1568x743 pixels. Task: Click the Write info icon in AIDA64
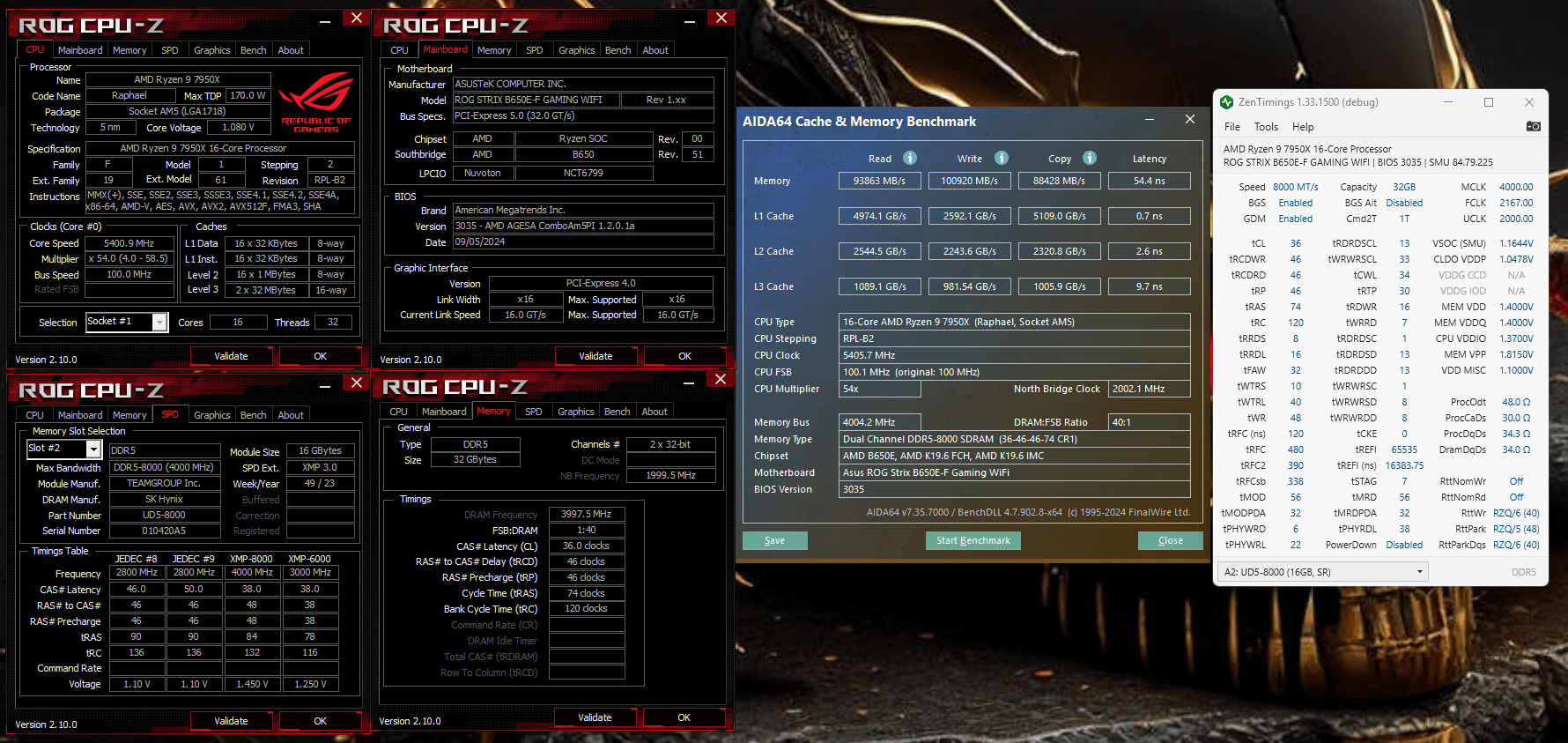1002,158
